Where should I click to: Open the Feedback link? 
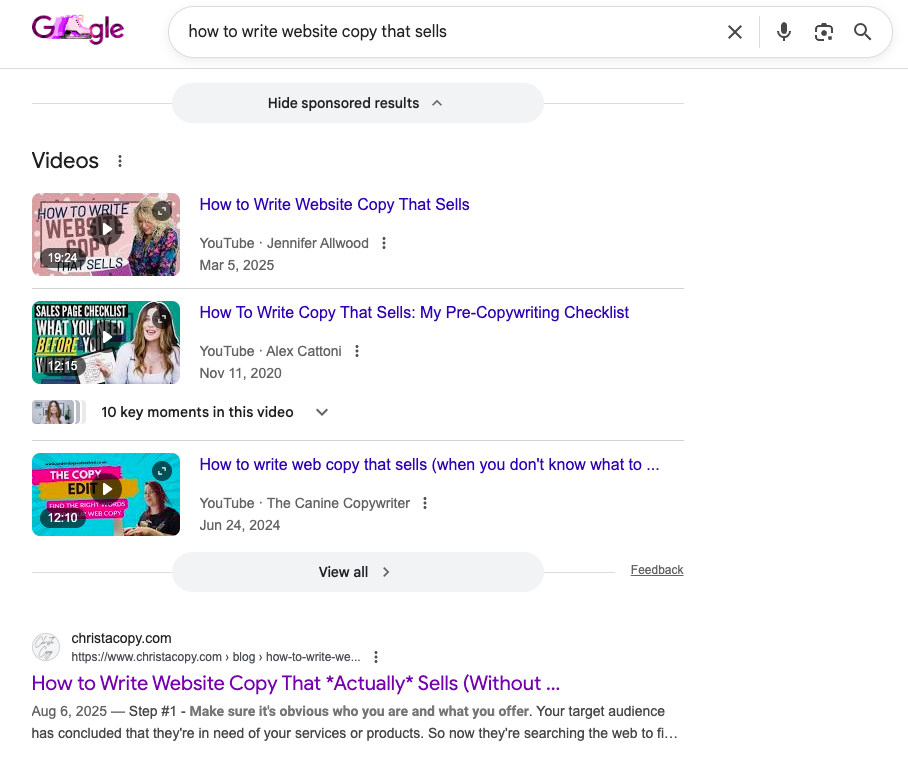pos(656,569)
